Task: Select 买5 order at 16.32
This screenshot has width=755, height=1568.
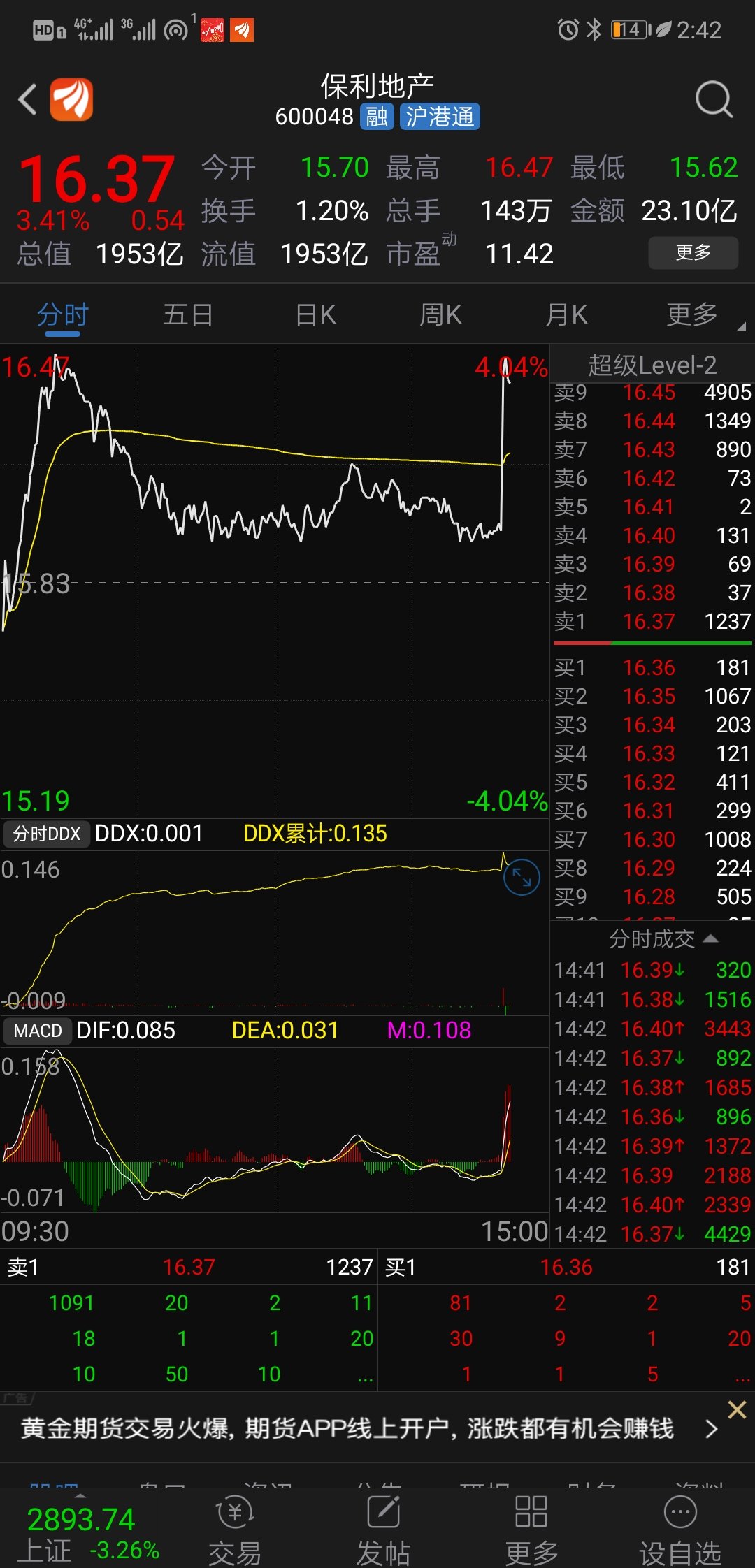Action: tap(652, 783)
